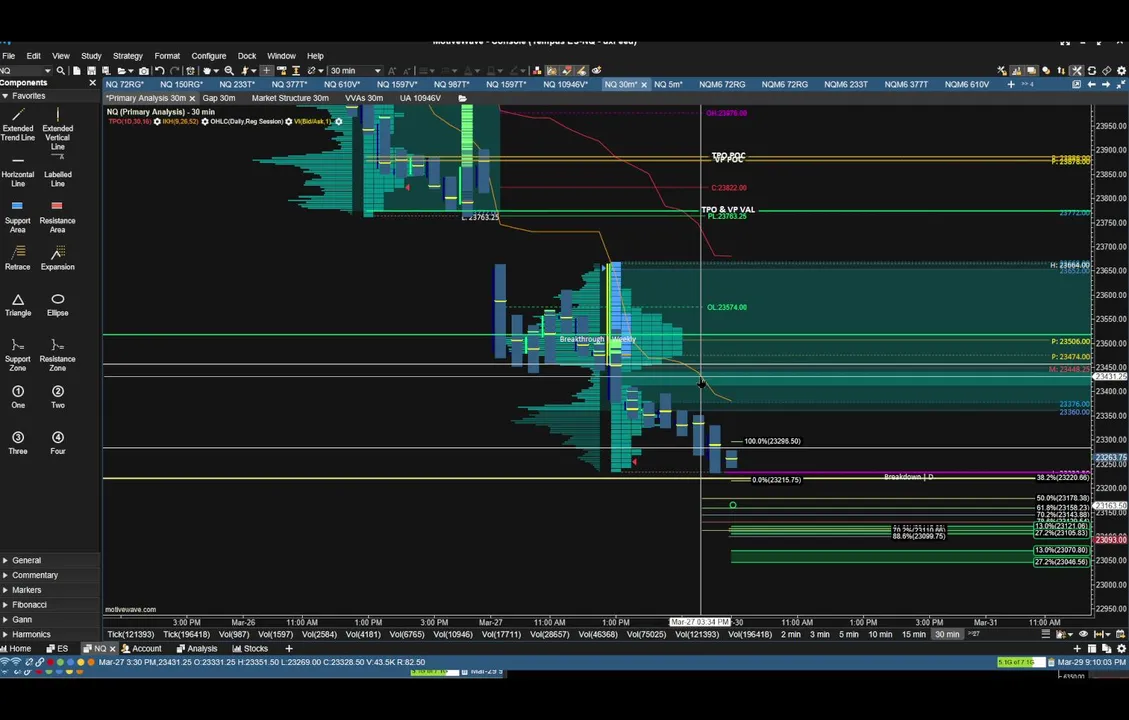This screenshot has height=720, width=1129.
Task: Click the motivewave.com link on chart
Action: 130,609
